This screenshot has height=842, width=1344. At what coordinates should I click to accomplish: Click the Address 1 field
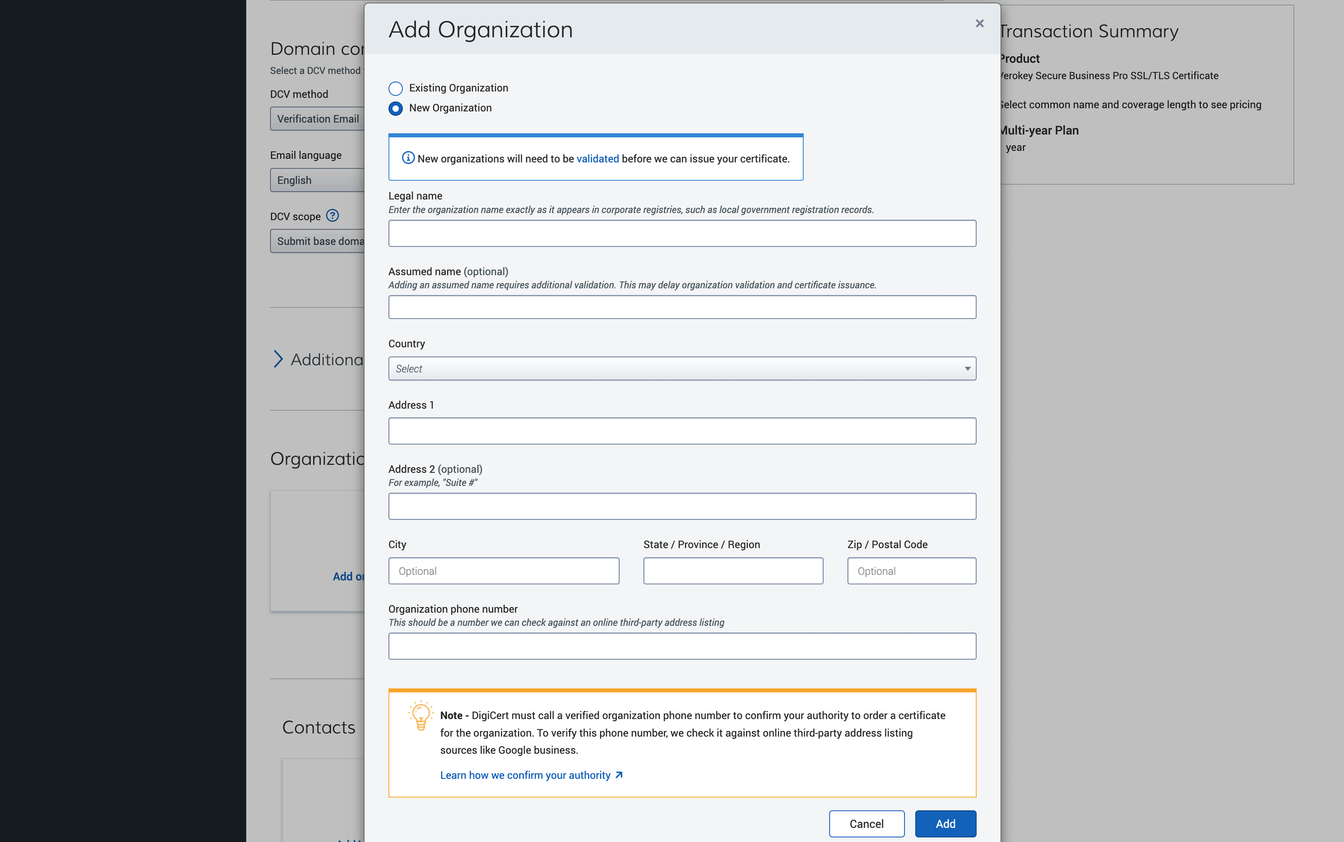[682, 430]
